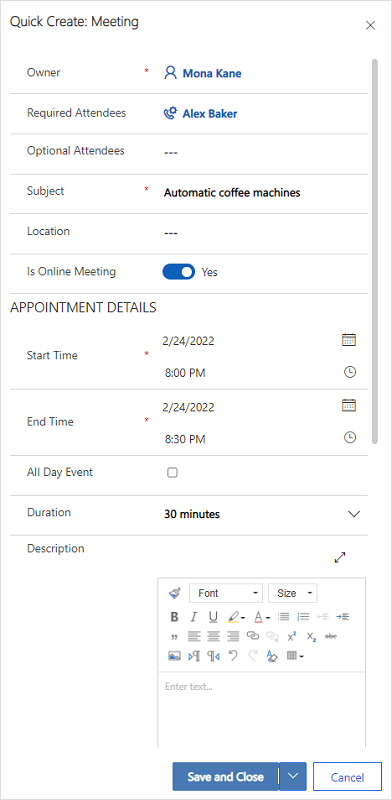Align description text left

pos(193,636)
